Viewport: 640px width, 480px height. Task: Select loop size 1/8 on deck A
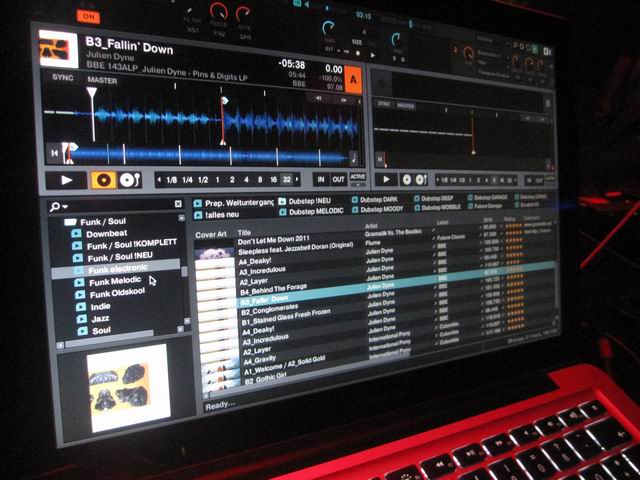tap(171, 180)
